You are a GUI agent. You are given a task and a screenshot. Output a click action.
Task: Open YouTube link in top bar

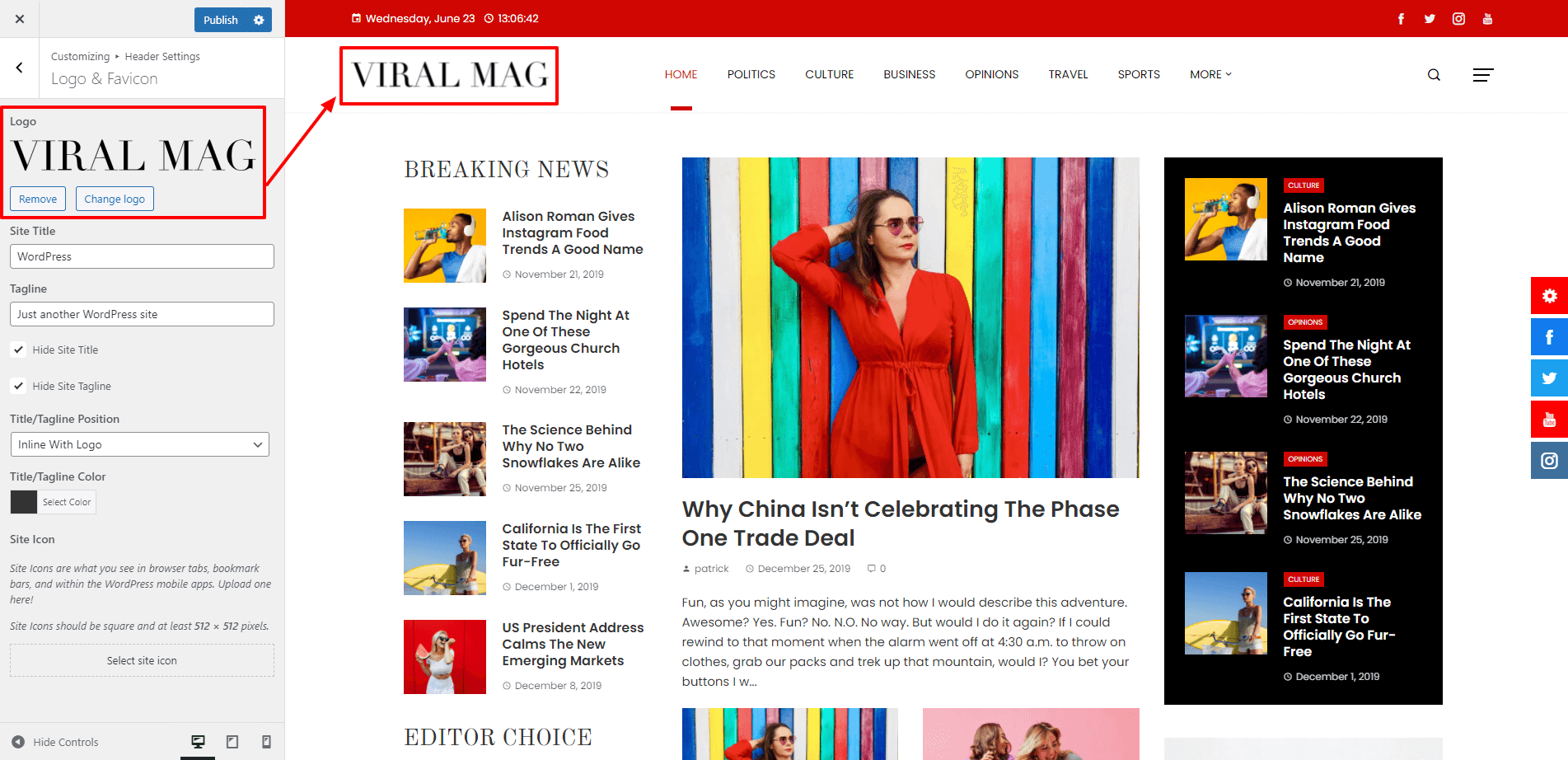coord(1487,19)
